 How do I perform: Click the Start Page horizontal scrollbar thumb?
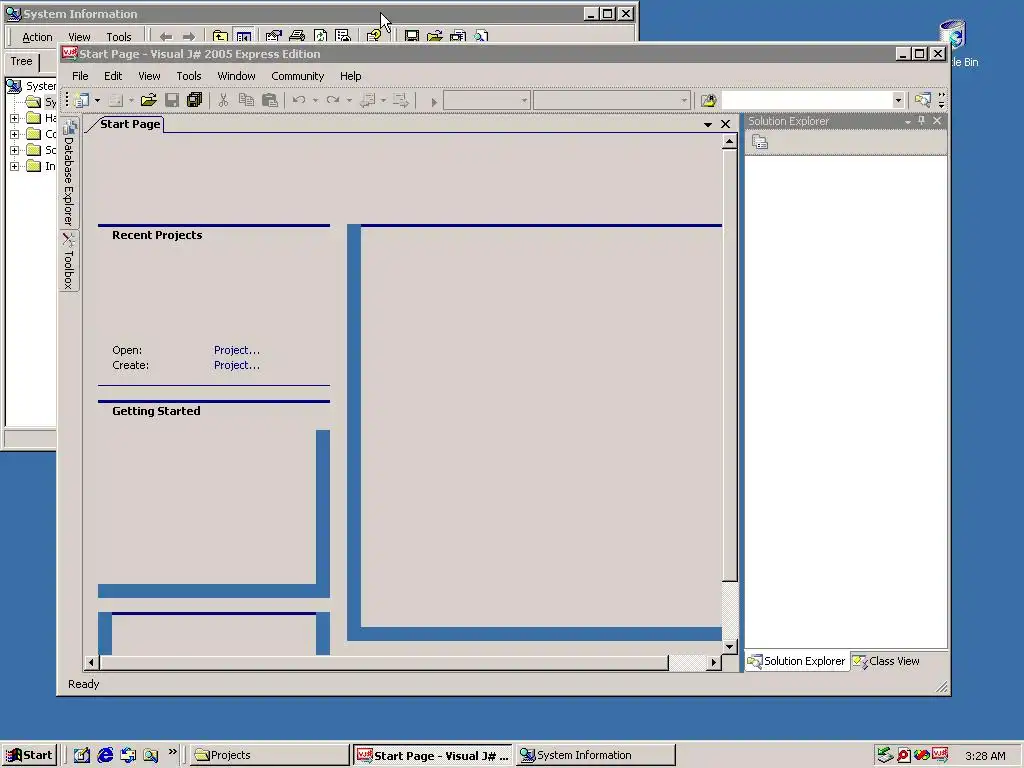(383, 662)
